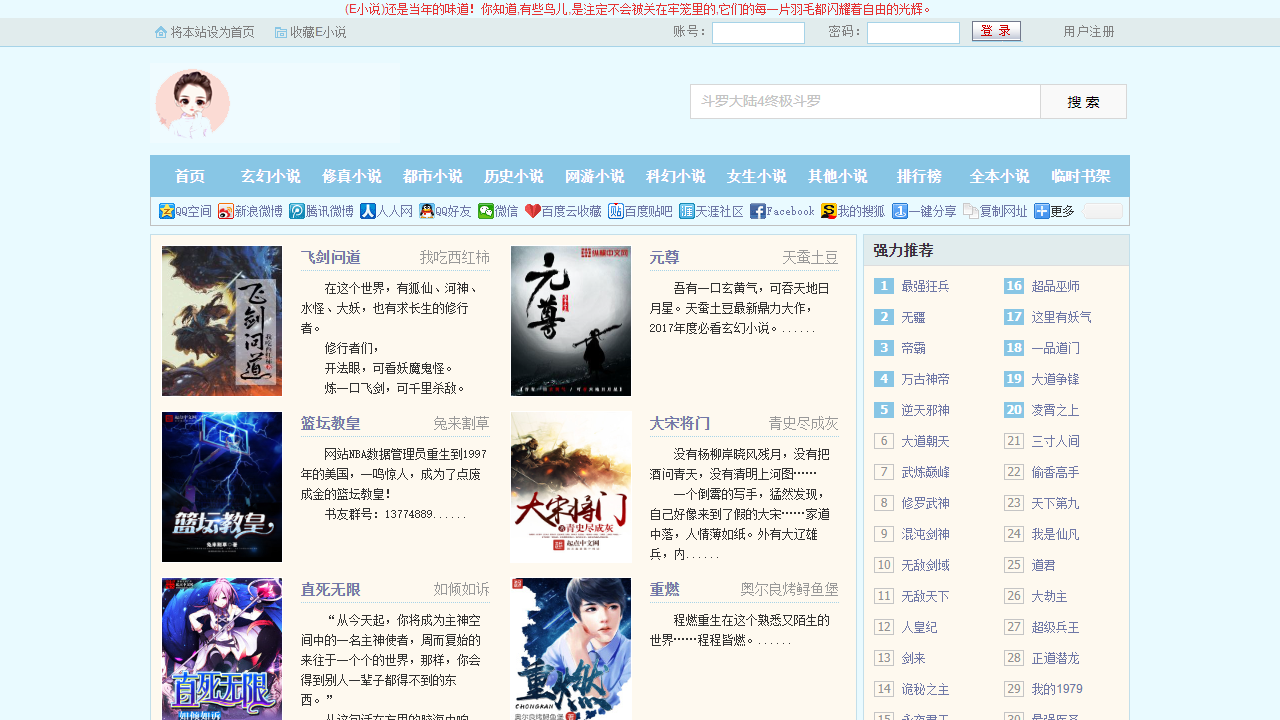Click the 我的搜狐 share icon
The image size is (1280, 720).
[x=829, y=211]
